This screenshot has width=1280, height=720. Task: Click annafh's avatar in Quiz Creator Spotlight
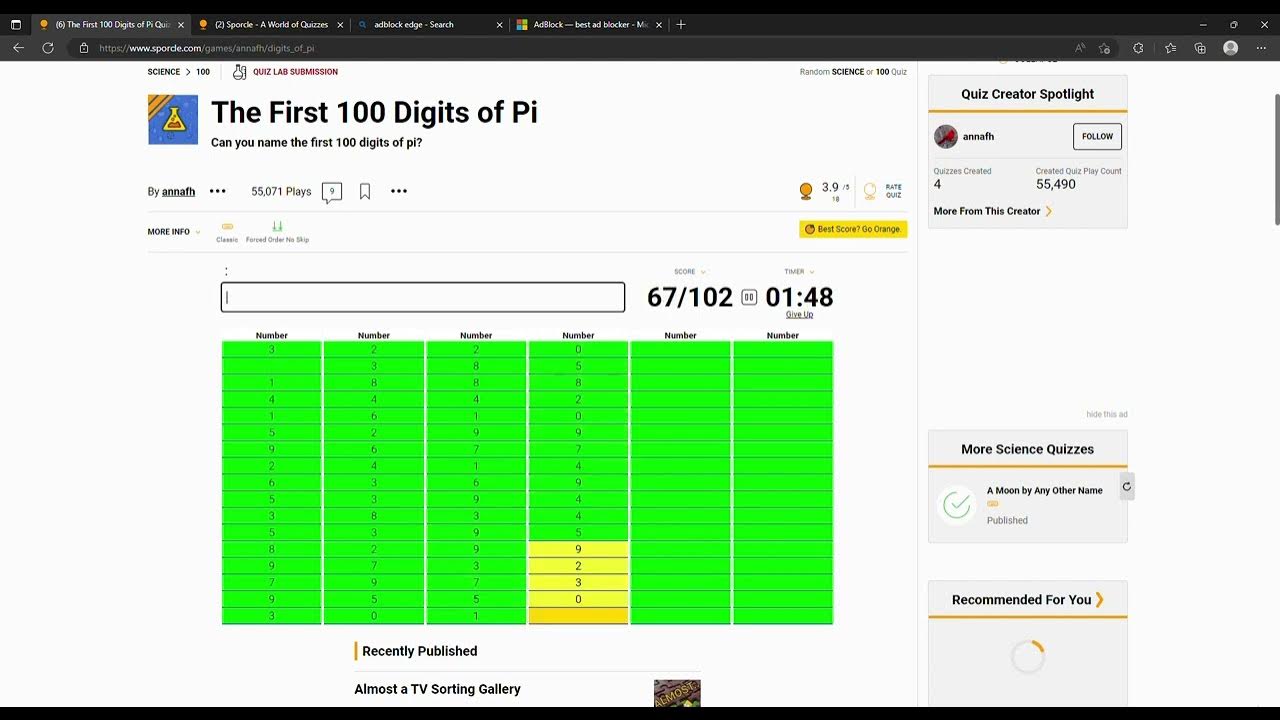[946, 137]
